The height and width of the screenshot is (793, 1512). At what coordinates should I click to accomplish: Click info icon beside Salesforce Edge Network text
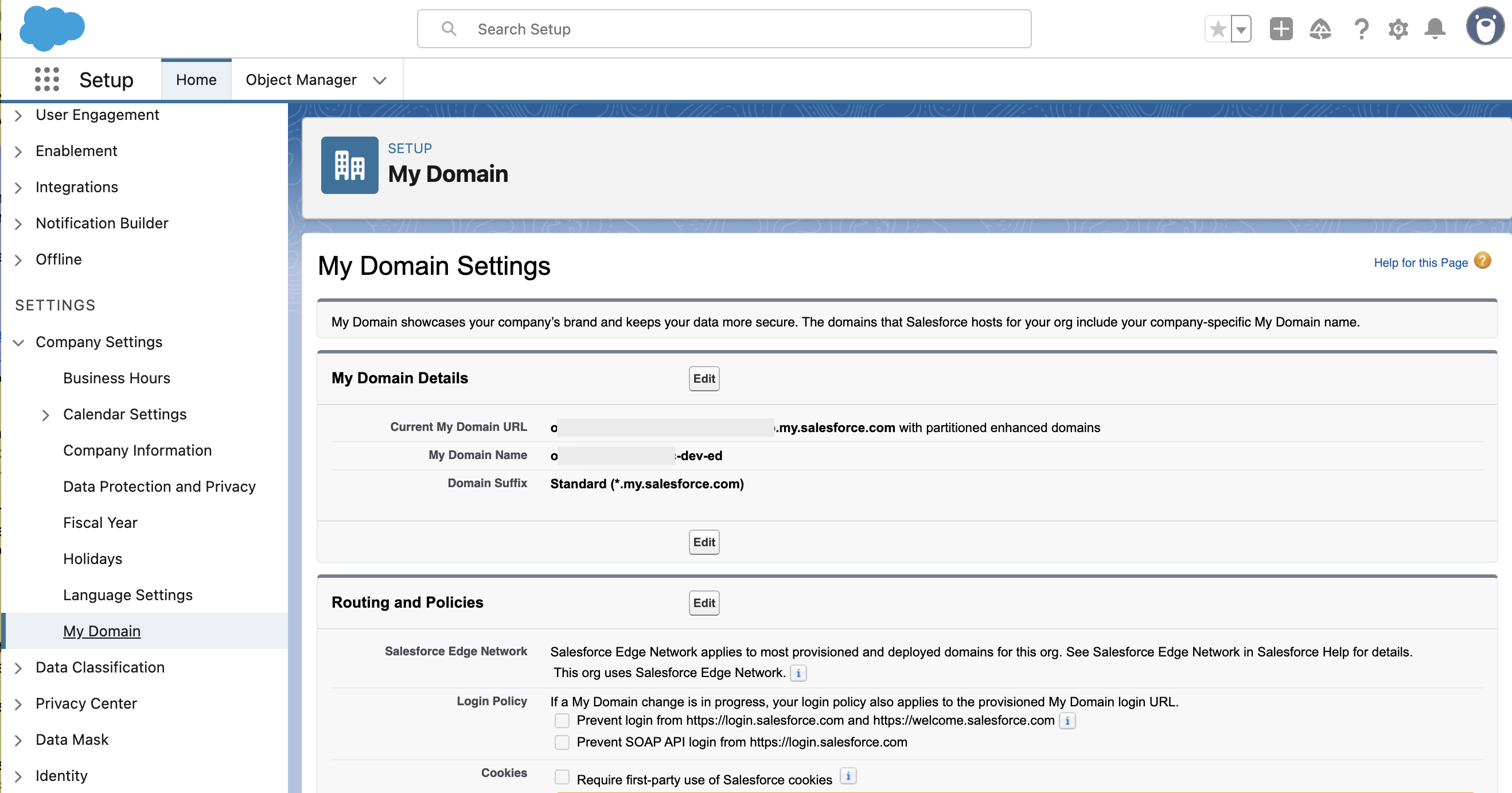click(798, 673)
